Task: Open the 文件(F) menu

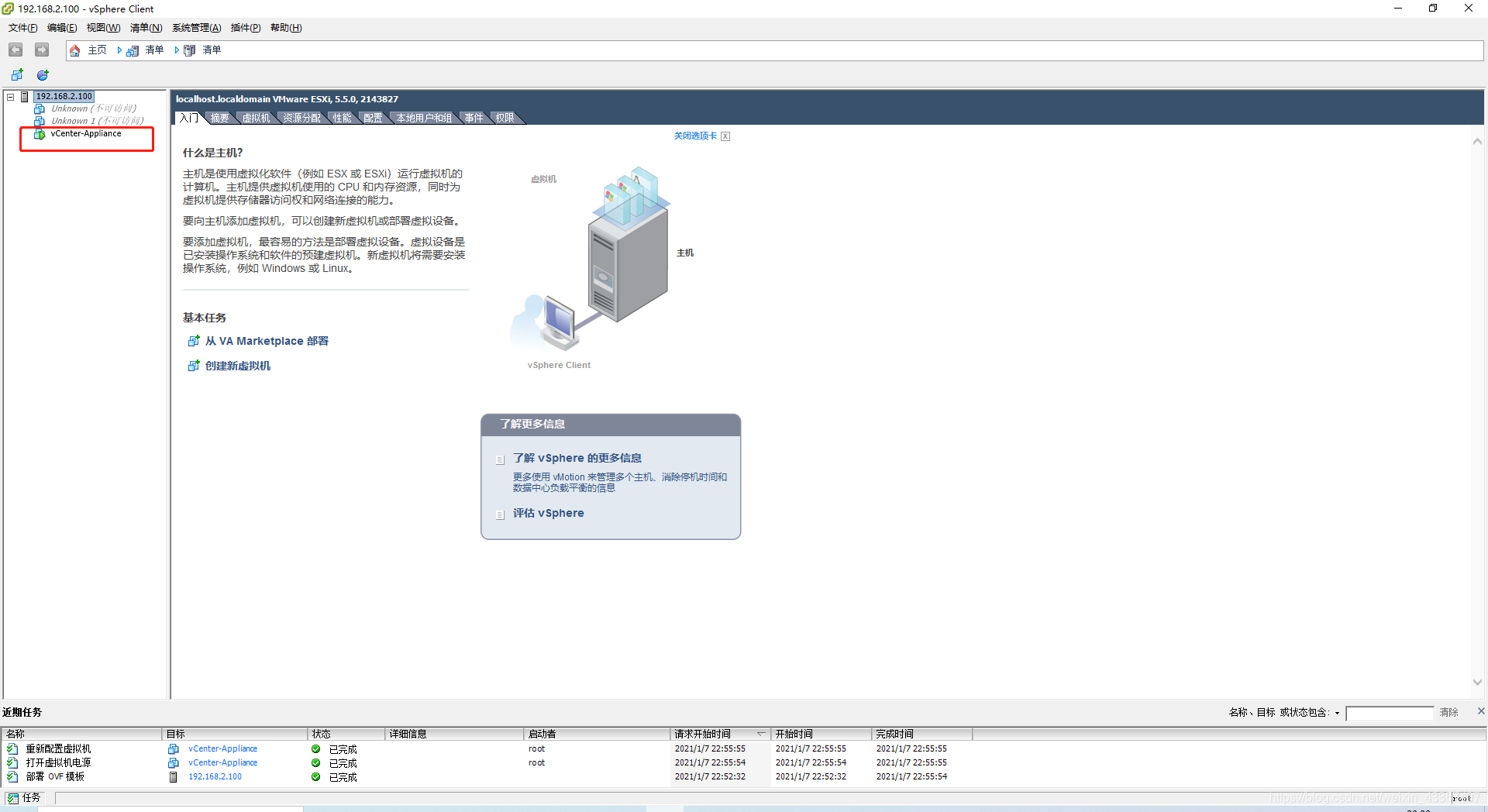Action: point(22,28)
